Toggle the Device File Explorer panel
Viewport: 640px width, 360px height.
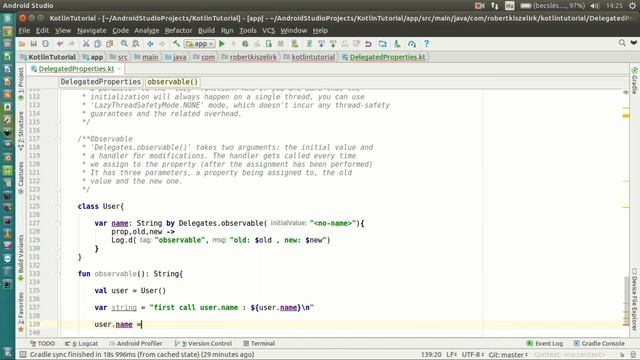click(634, 299)
